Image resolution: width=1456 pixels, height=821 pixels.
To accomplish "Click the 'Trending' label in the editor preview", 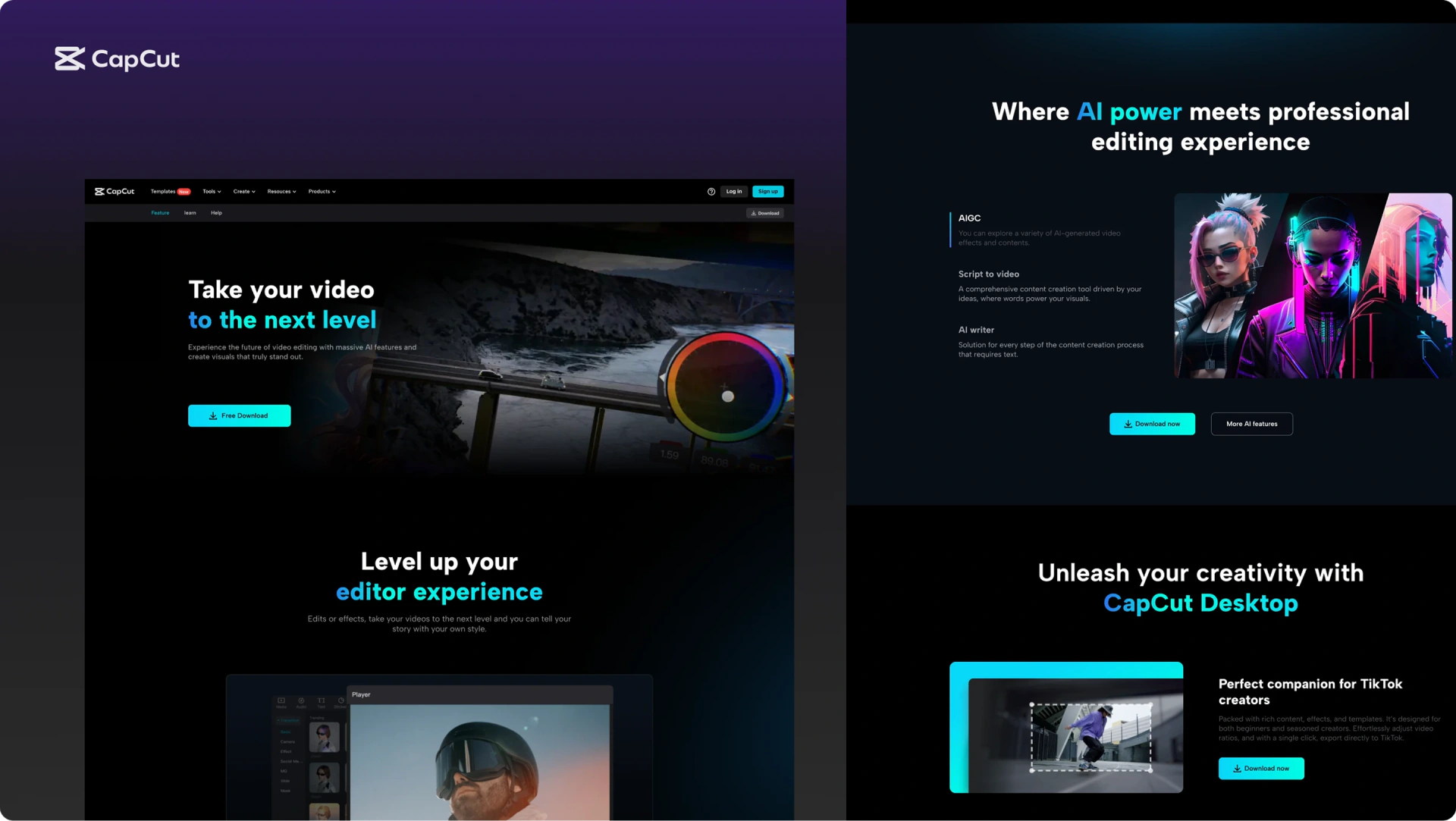I will click(x=317, y=717).
